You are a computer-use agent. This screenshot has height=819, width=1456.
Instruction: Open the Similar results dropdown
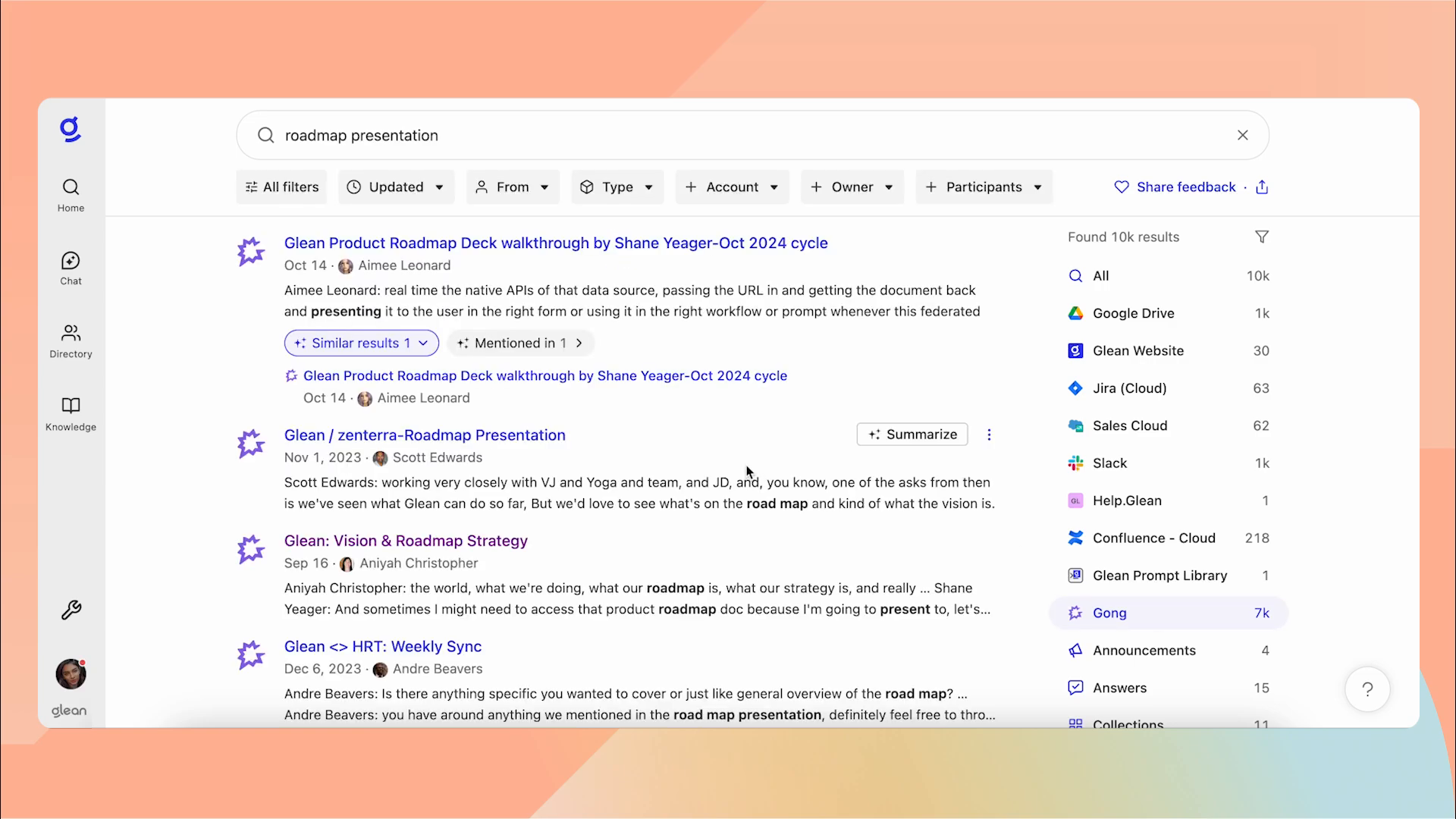click(x=361, y=343)
